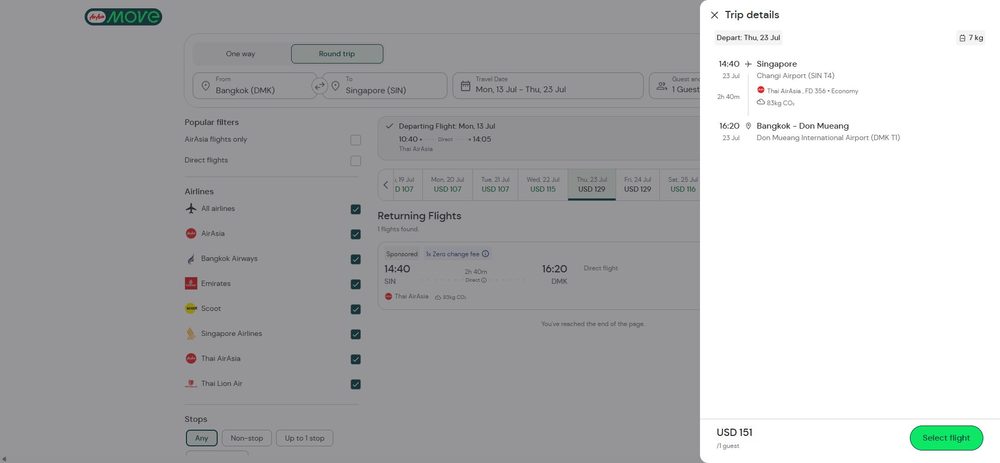The image size is (1000, 463).
Task: Choose Non-stop filter
Action: pyautogui.click(x=247, y=438)
